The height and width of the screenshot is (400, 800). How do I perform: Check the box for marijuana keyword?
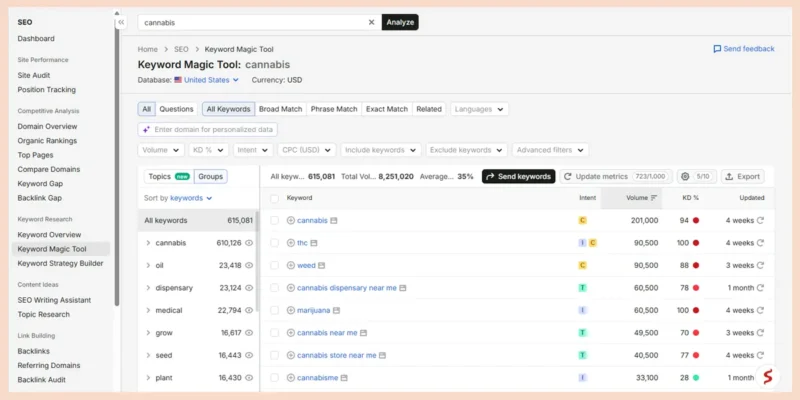coord(274,310)
